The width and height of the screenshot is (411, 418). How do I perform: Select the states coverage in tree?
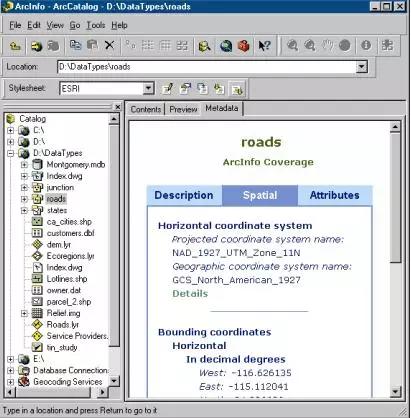point(57,211)
